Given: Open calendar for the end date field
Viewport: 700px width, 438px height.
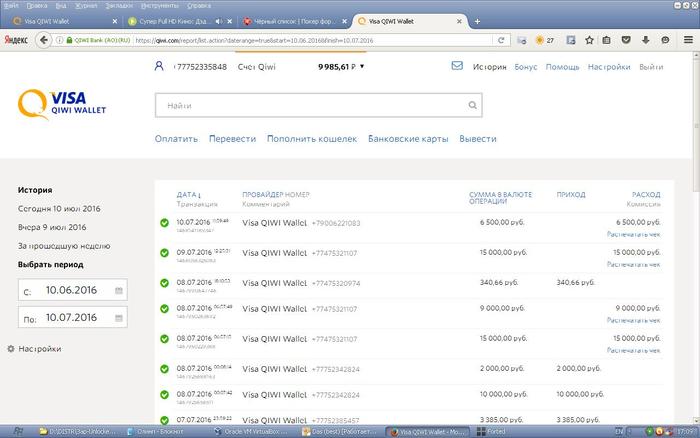Looking at the screenshot, I should pyautogui.click(x=119, y=318).
